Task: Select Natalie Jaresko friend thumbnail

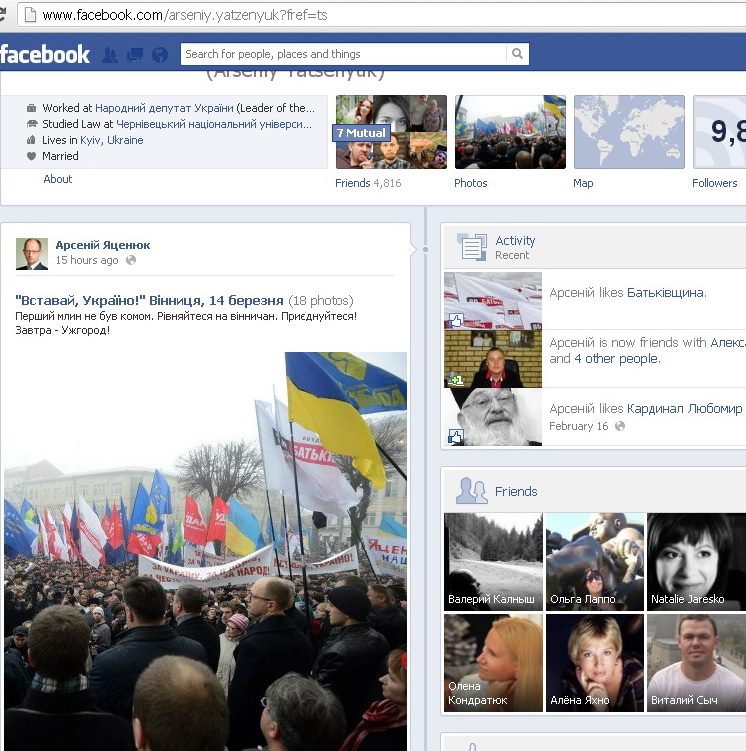Action: coord(696,561)
